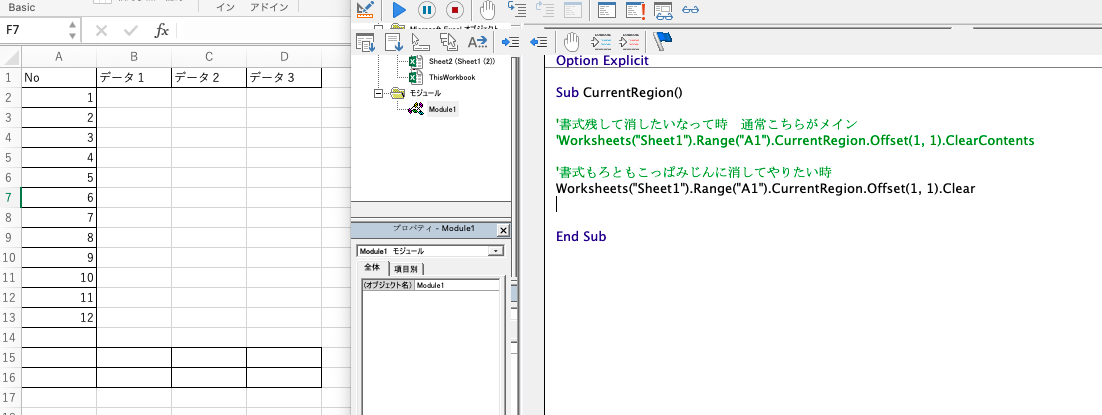Click the select-all corner of the sheet
This screenshot has width=1102, height=415.
tap(11, 57)
